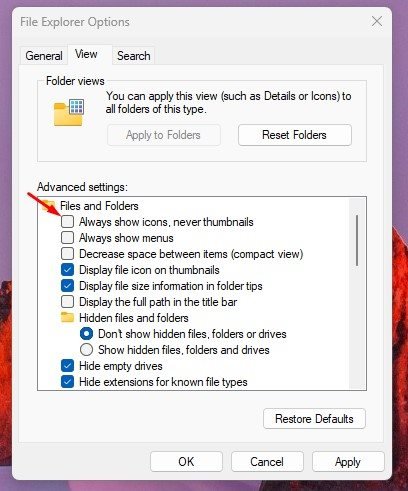Enable Always show icons, never thumbnails

(x=67, y=222)
